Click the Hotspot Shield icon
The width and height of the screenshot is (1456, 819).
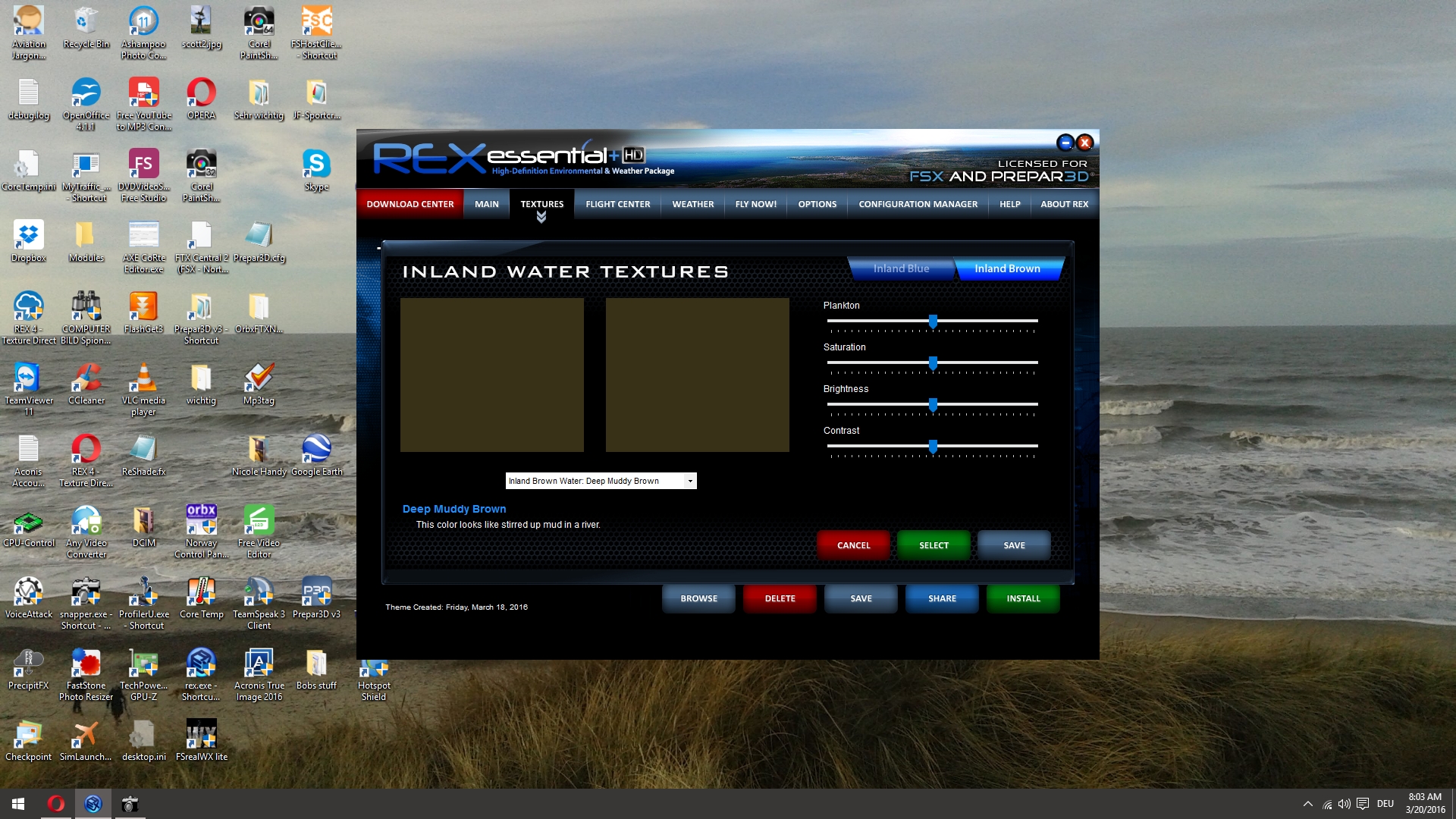pyautogui.click(x=374, y=679)
